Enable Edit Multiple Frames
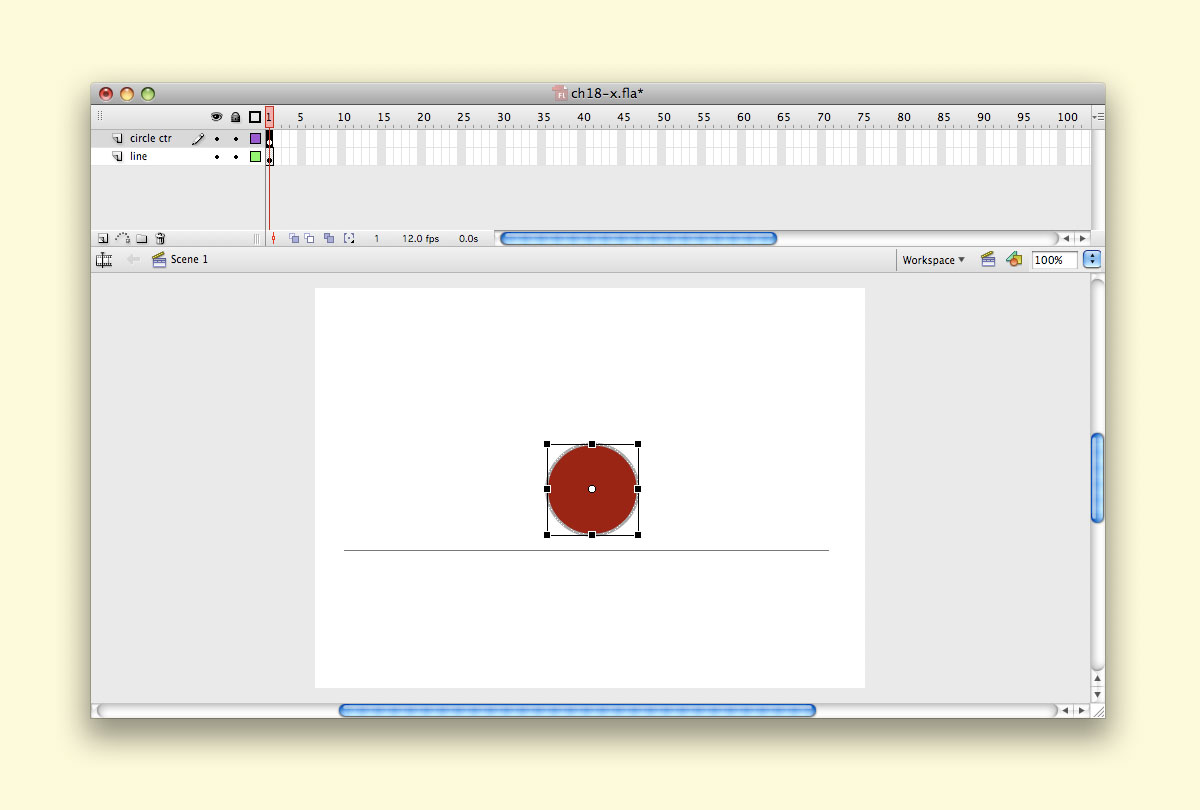This screenshot has width=1200, height=810. tap(329, 238)
